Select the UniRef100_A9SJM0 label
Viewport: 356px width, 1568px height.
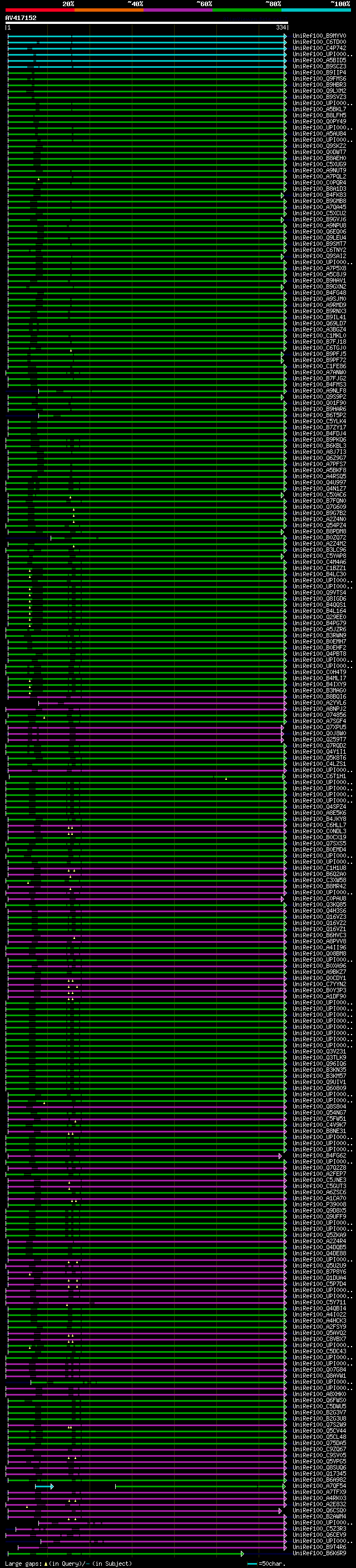pyautogui.click(x=319, y=299)
